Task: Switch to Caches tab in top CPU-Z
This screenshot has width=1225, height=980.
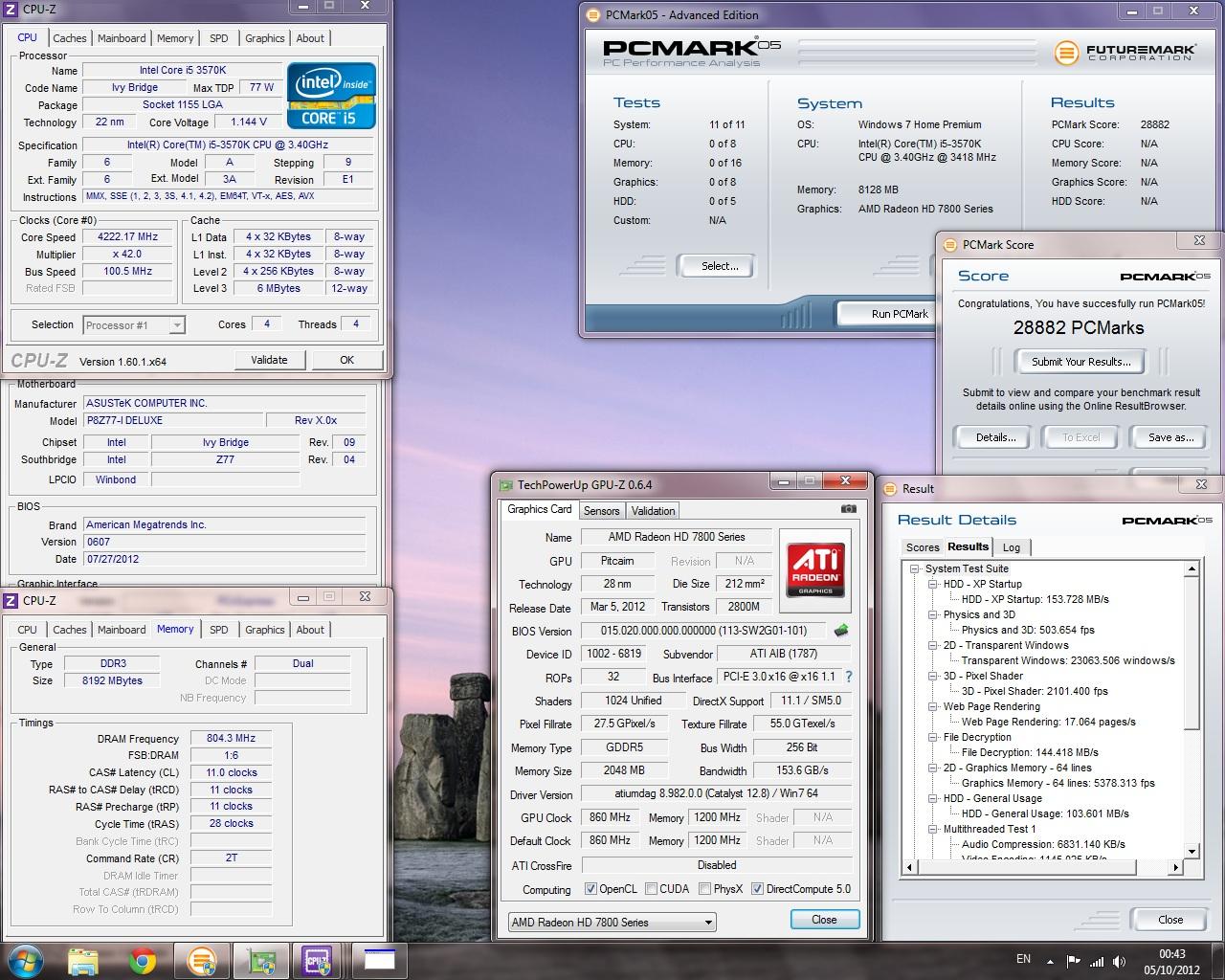Action: [70, 38]
